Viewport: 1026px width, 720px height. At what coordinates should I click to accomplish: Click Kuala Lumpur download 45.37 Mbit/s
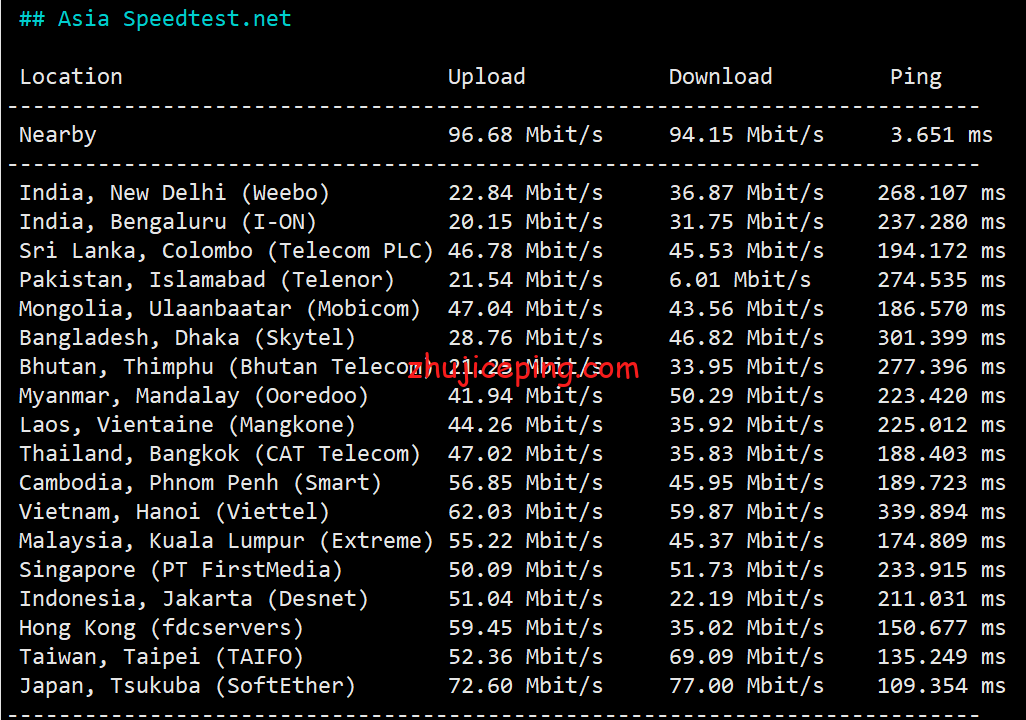click(x=746, y=541)
